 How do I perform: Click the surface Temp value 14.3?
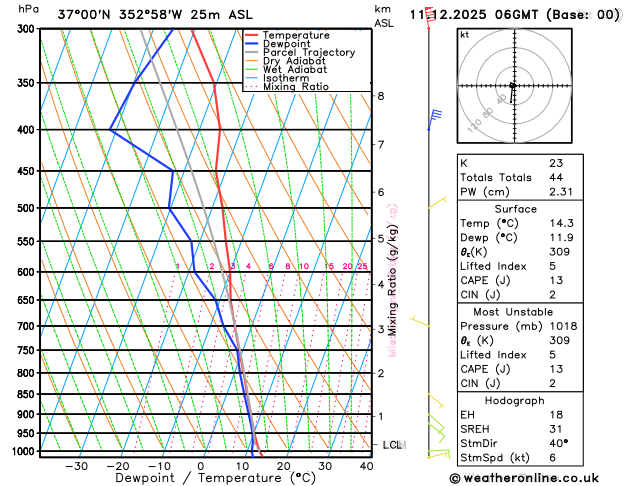pyautogui.click(x=562, y=223)
